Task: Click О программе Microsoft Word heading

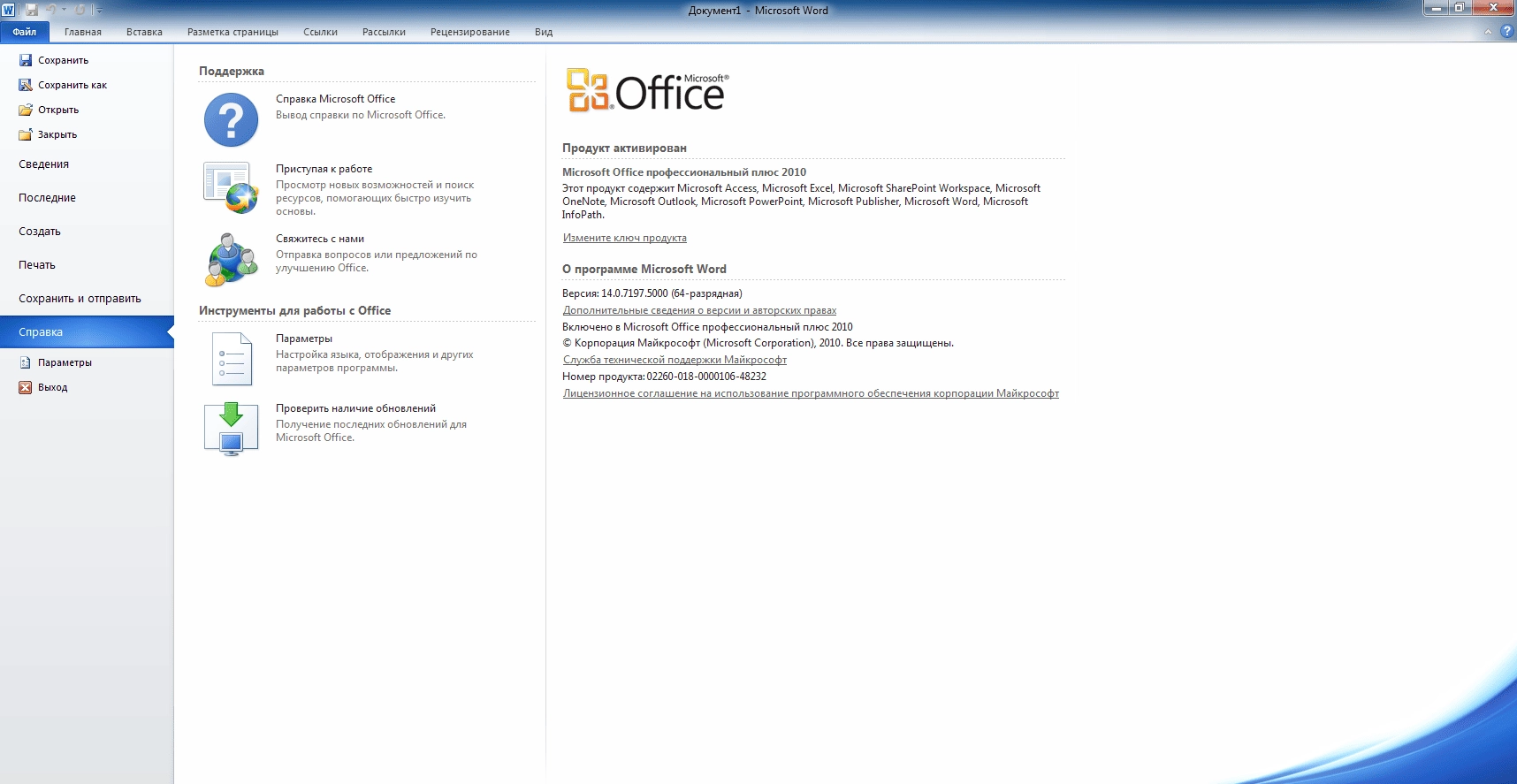Action: pos(644,269)
